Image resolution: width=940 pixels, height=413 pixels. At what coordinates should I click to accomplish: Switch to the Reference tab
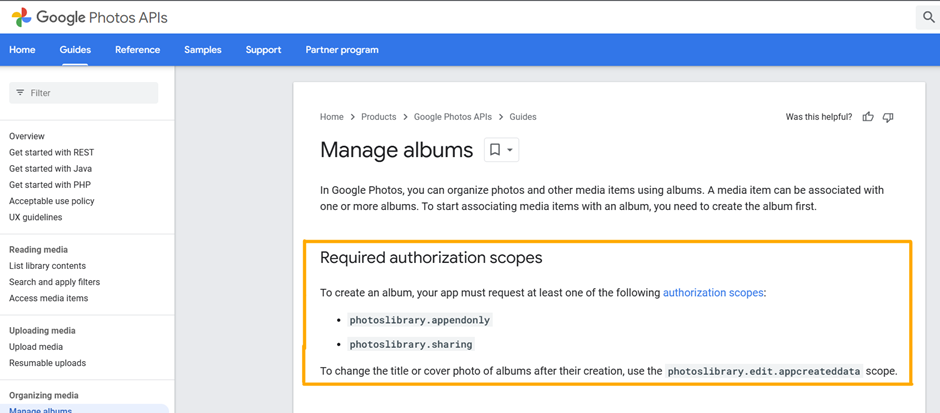click(138, 50)
